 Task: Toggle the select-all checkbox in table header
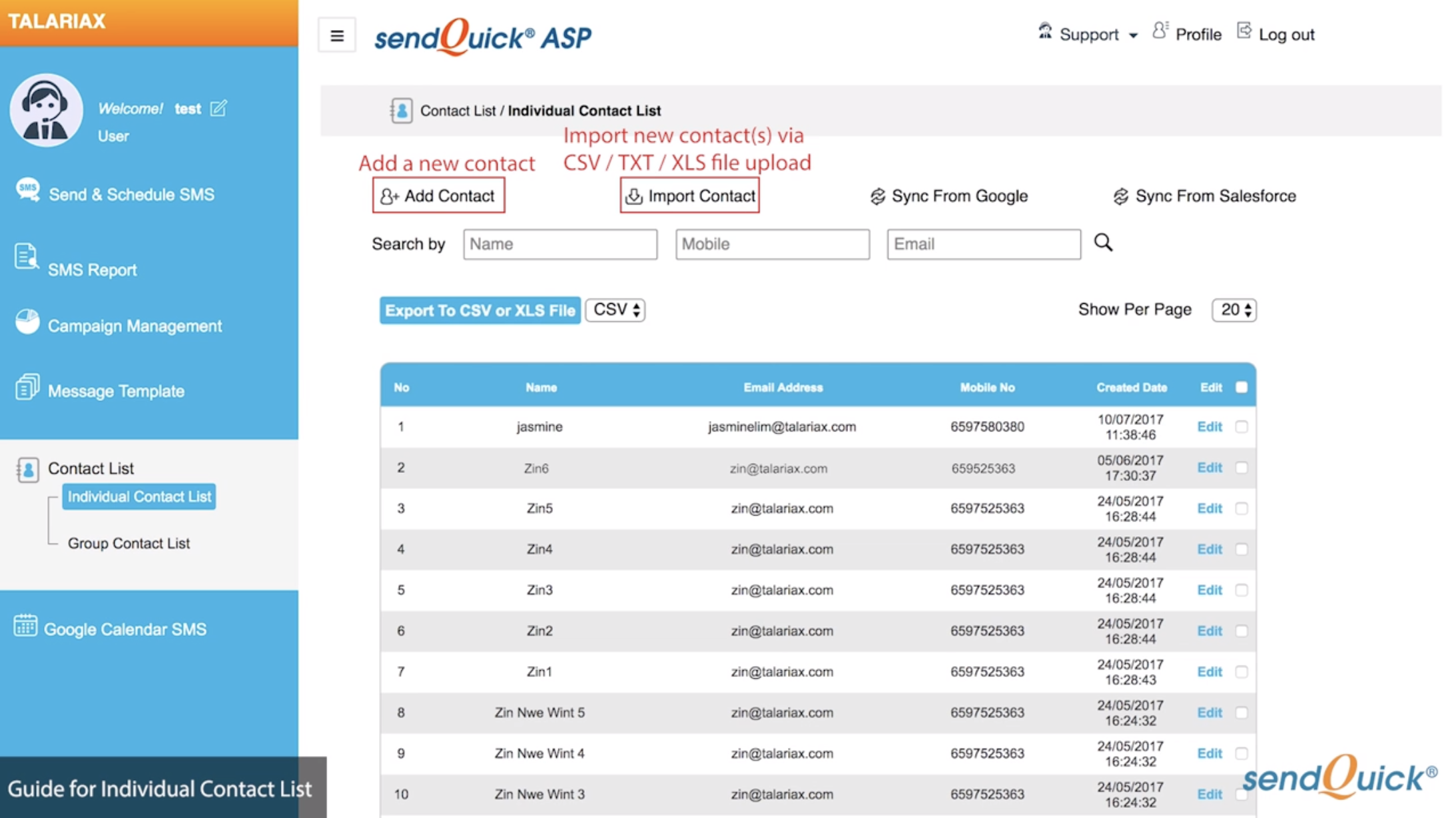click(1242, 387)
